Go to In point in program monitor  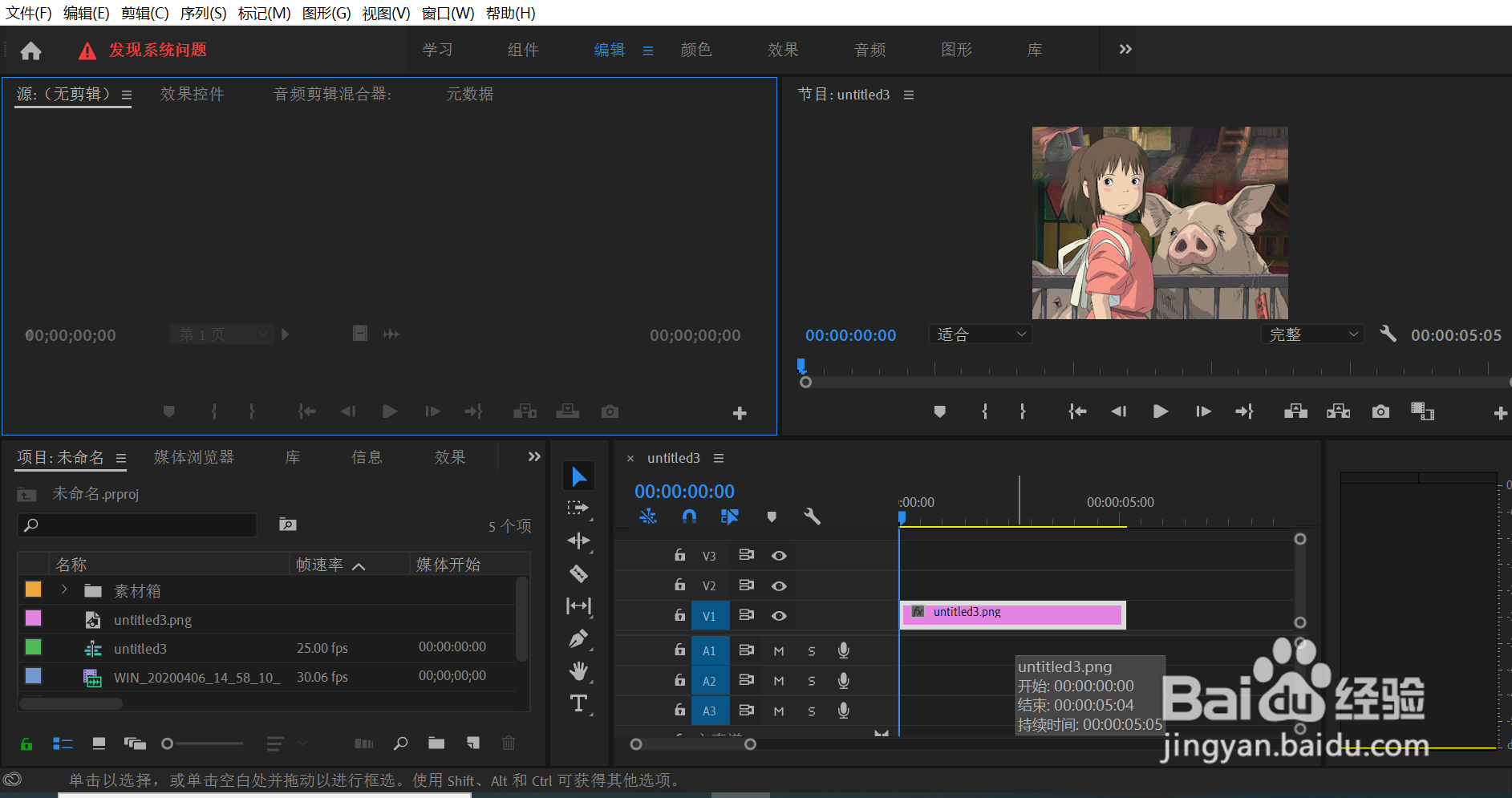1077,411
